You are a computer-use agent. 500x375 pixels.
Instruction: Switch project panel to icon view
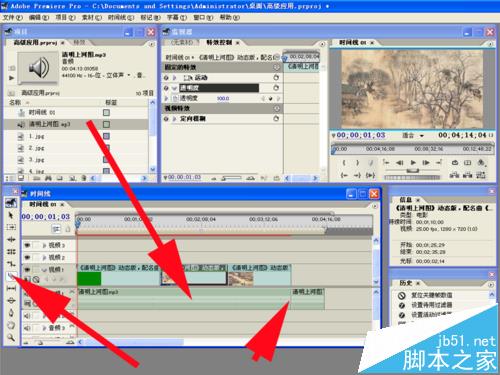21,178
